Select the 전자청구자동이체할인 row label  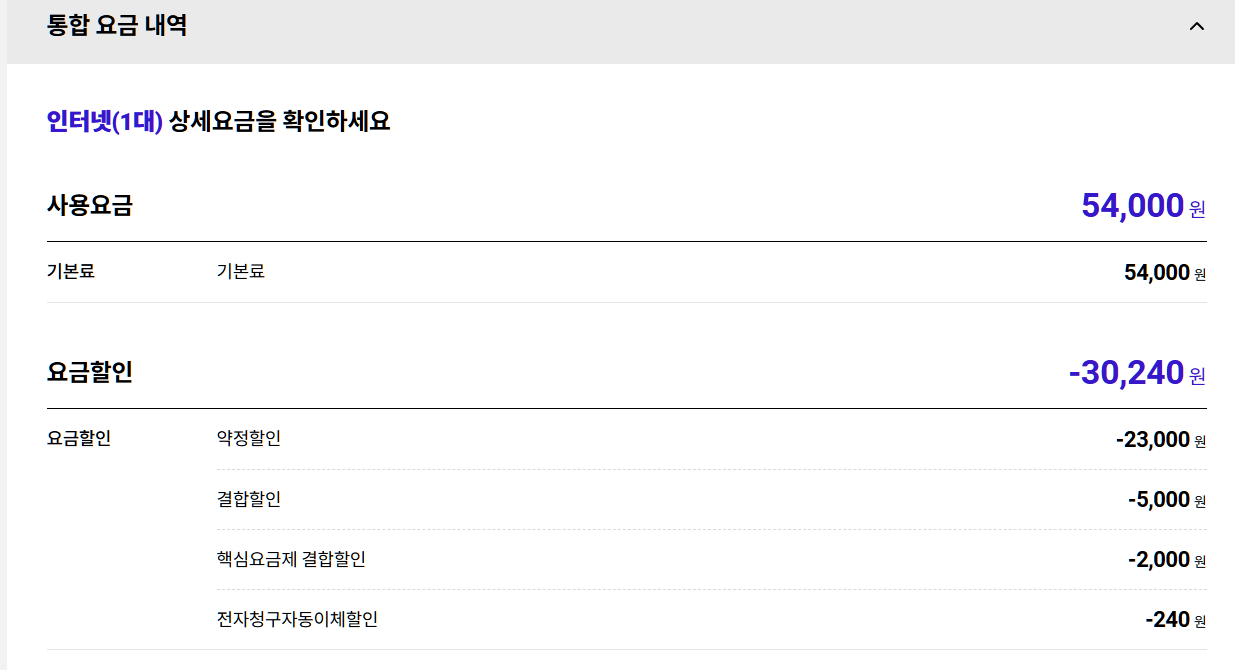pos(297,619)
